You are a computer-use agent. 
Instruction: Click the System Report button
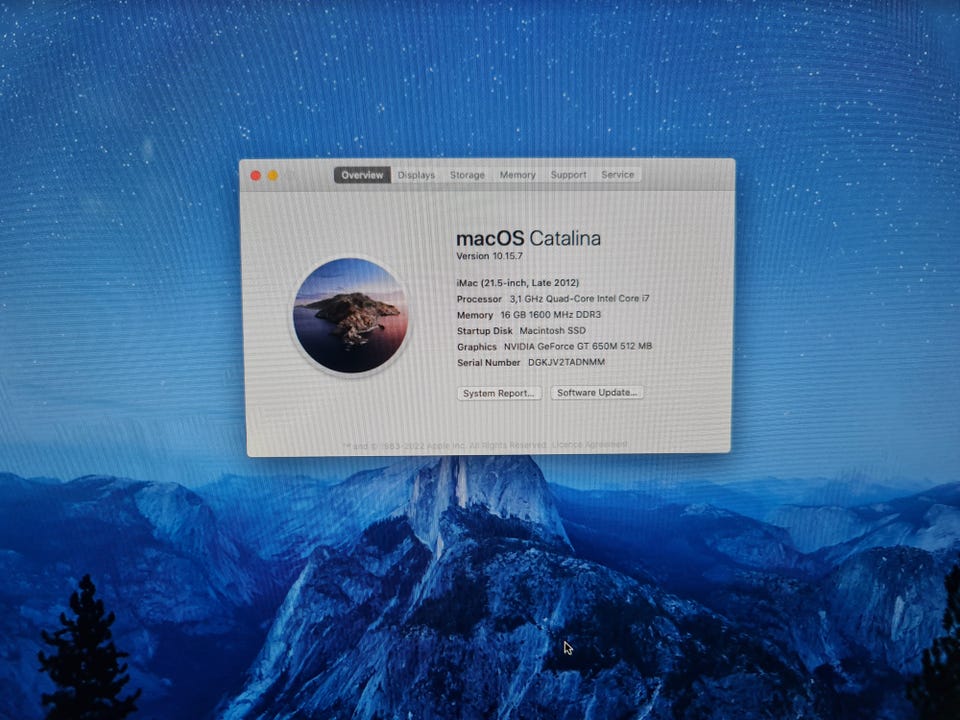point(499,393)
